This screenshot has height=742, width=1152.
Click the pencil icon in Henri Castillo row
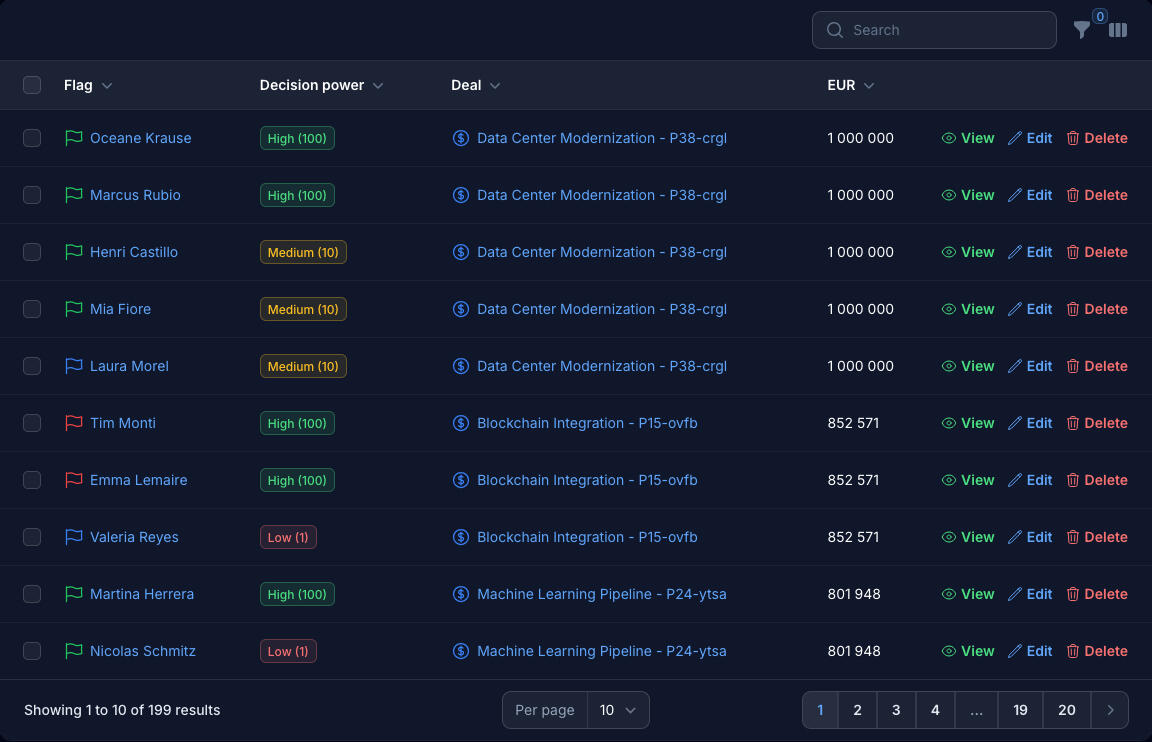tap(1015, 252)
